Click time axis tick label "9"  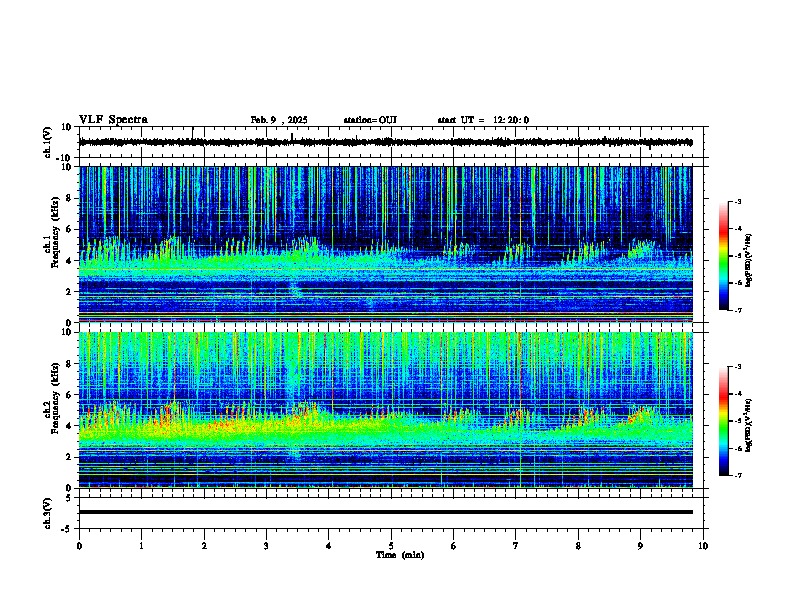(x=640, y=546)
